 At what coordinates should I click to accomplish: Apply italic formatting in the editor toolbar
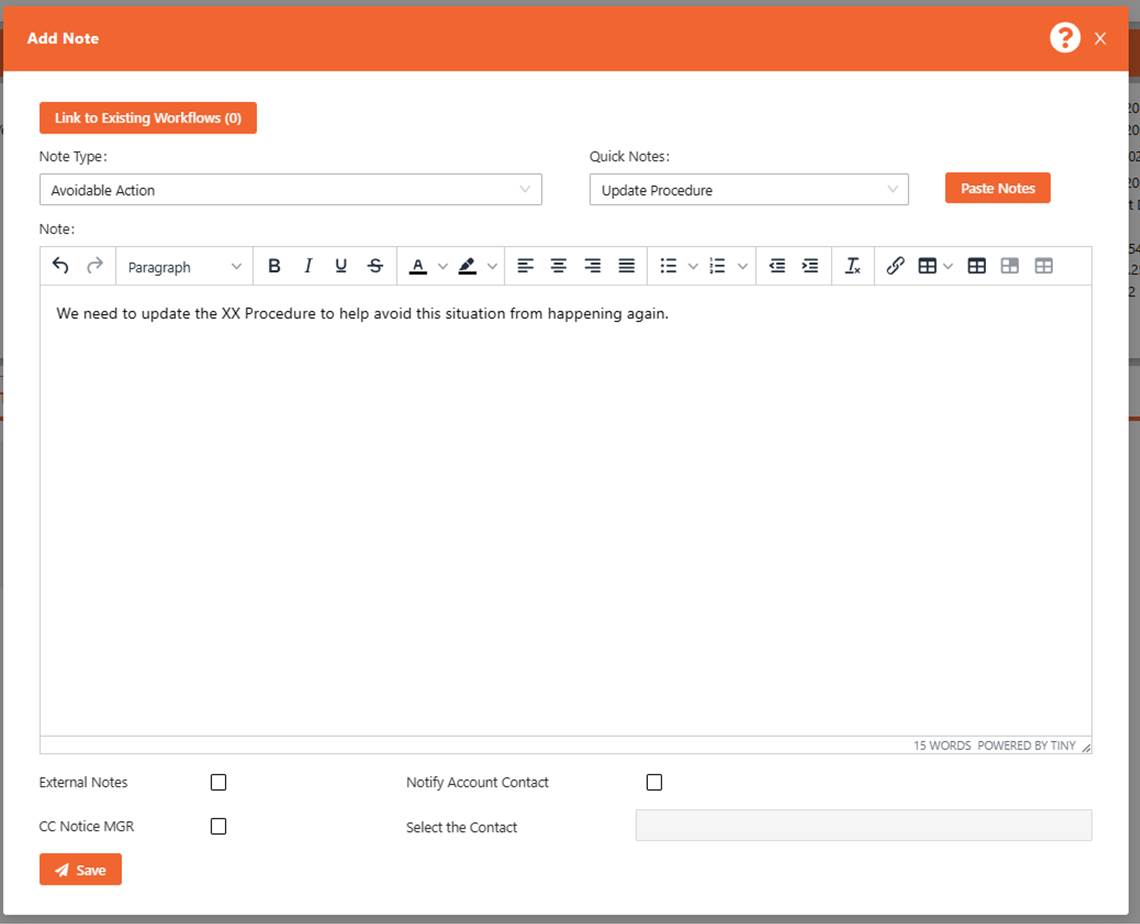308,265
